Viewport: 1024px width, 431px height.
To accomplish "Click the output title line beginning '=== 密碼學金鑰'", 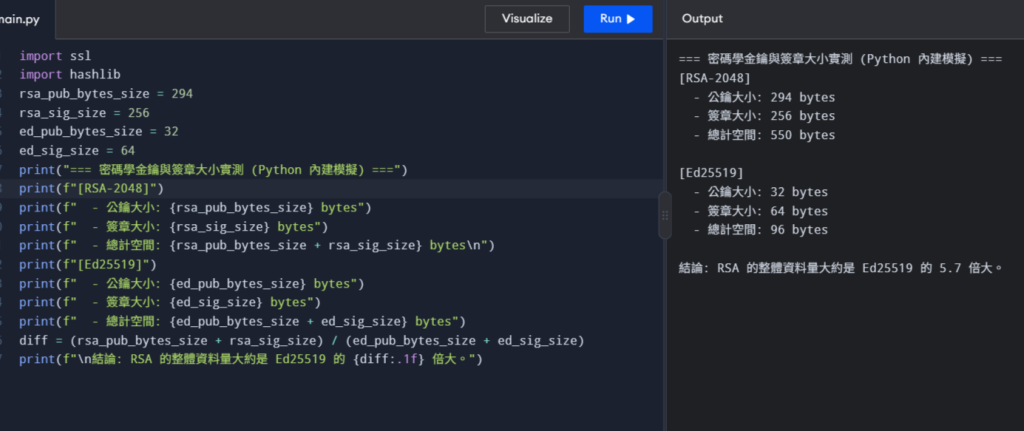I will 840,59.
